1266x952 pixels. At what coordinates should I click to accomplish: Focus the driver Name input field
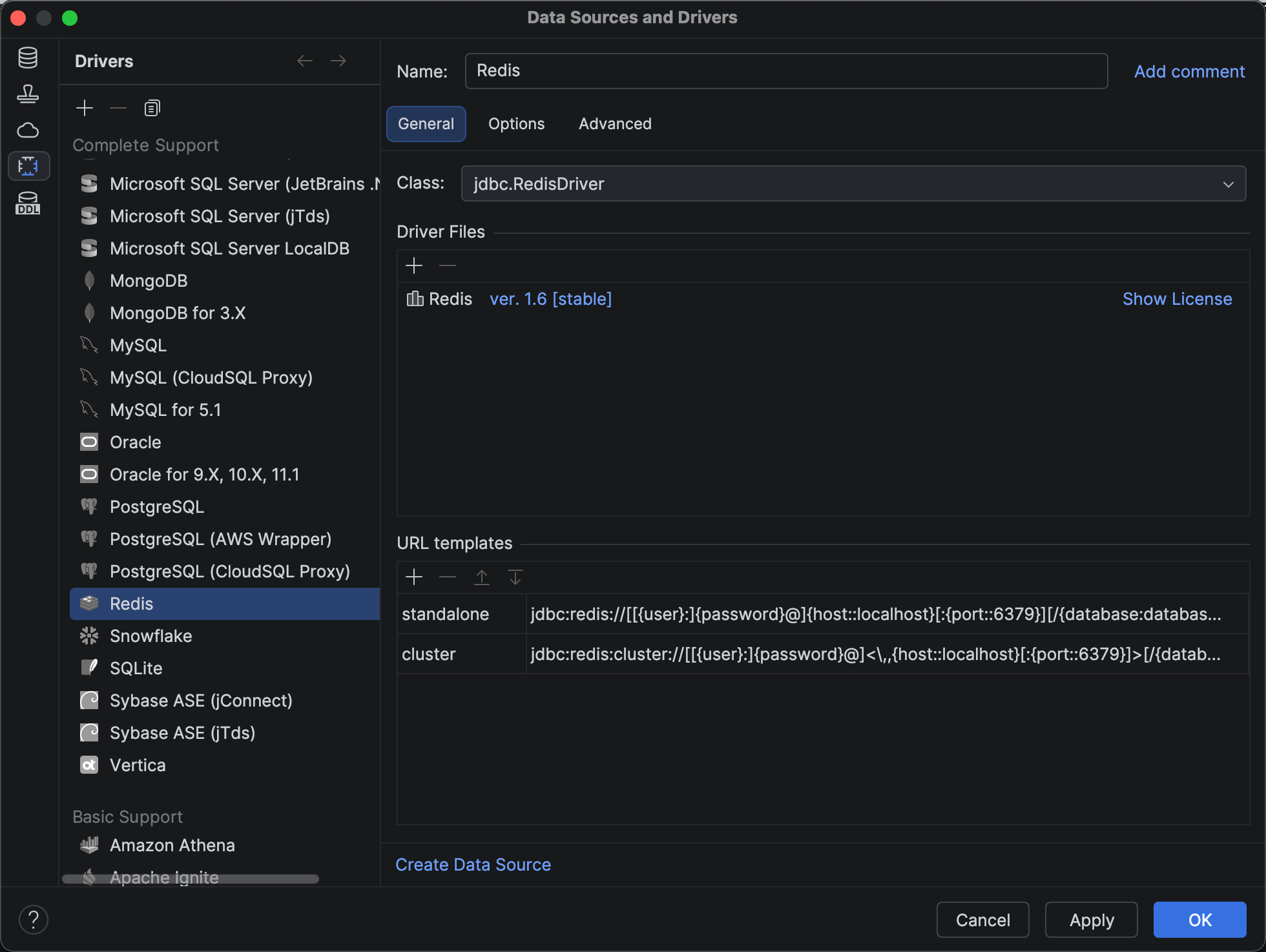coord(786,71)
